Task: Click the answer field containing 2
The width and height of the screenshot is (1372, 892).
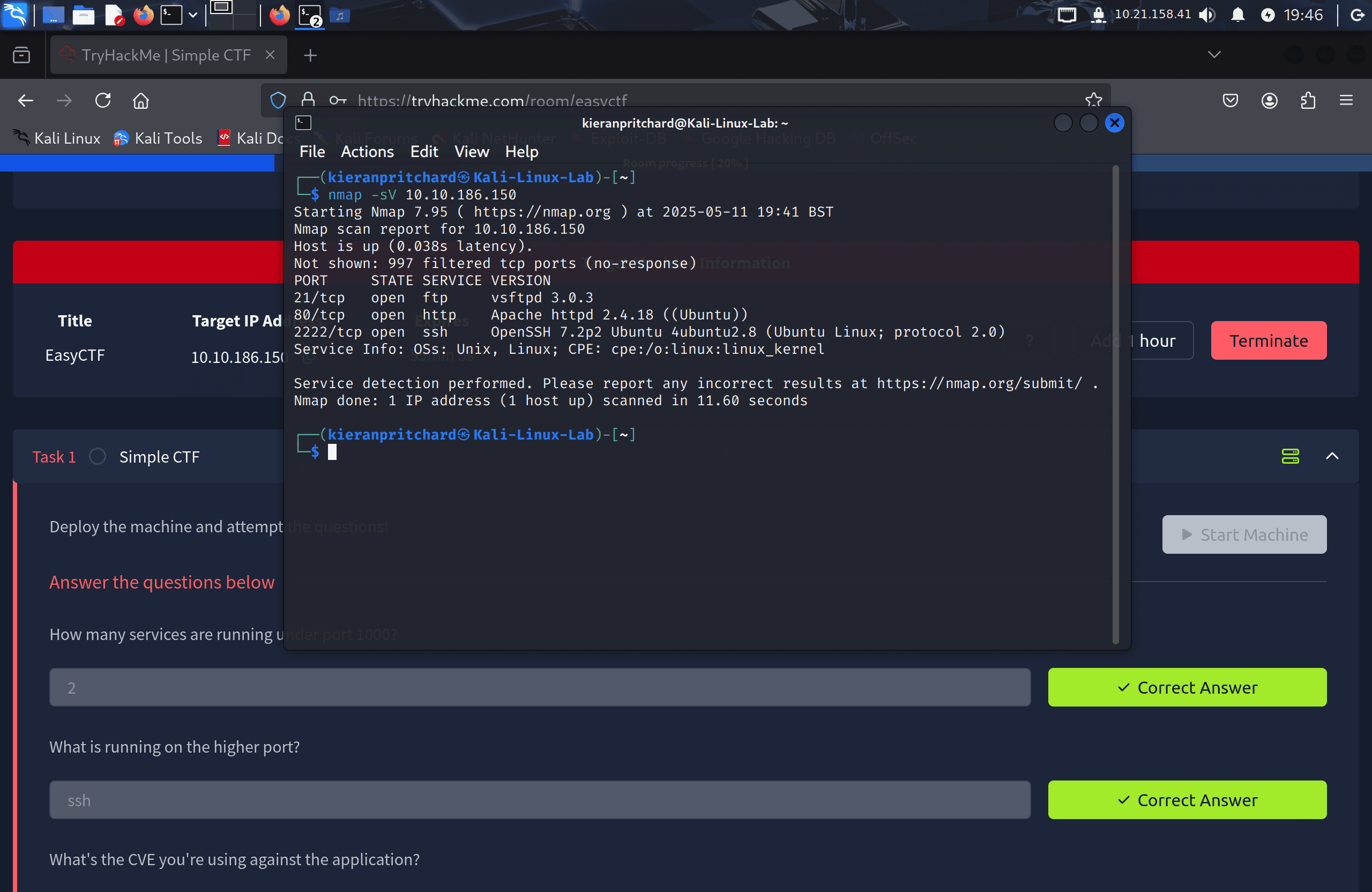Action: coord(540,687)
